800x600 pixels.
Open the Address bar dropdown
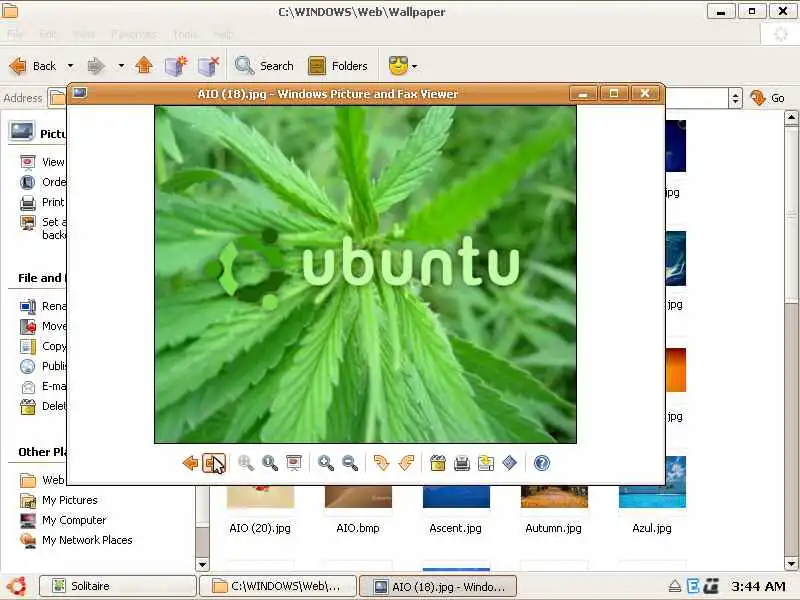coord(735,98)
